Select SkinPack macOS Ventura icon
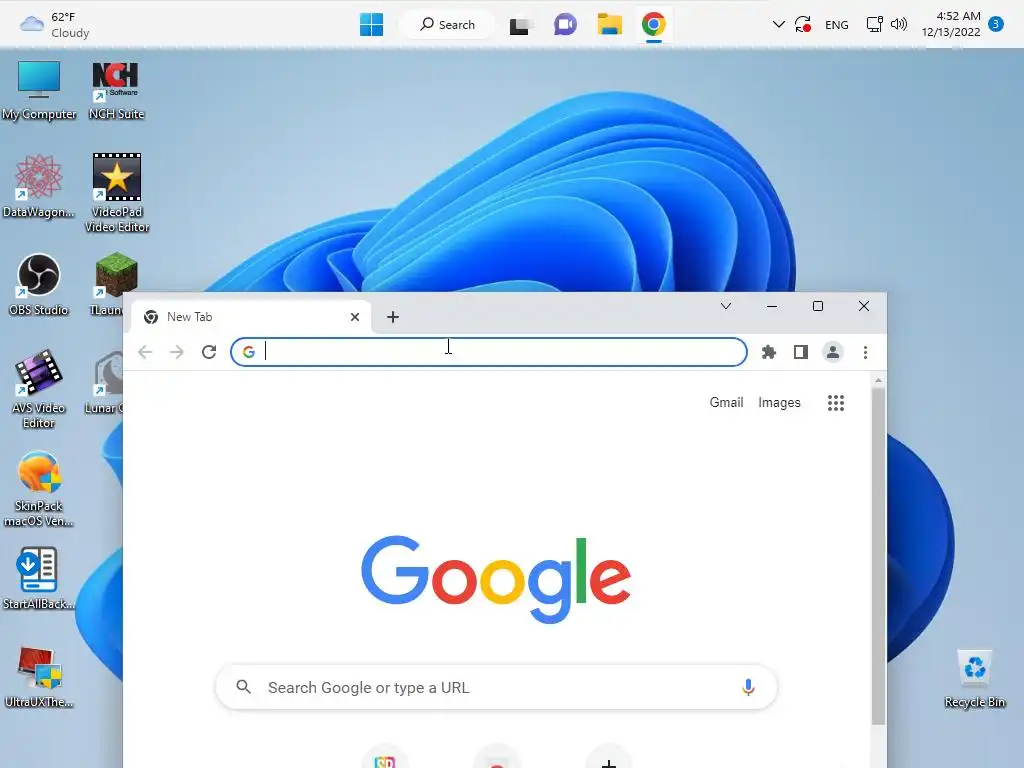Image resolution: width=1024 pixels, height=768 pixels. 39,488
